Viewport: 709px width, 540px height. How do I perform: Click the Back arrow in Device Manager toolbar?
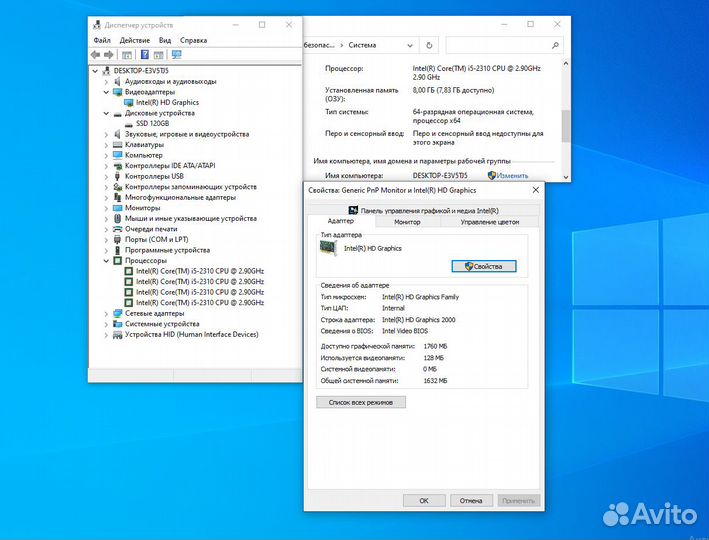(95, 55)
